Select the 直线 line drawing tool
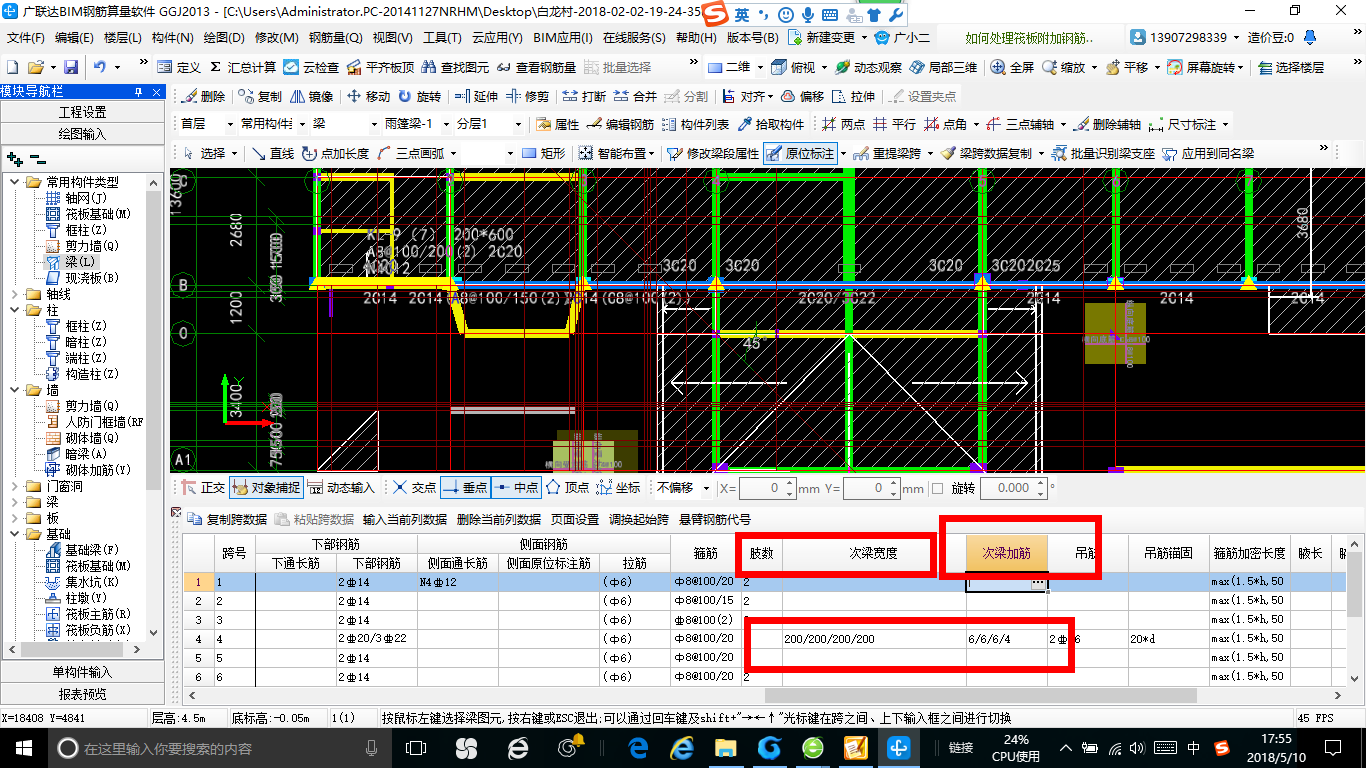Screen dimensions: 1366x768 click(x=272, y=153)
